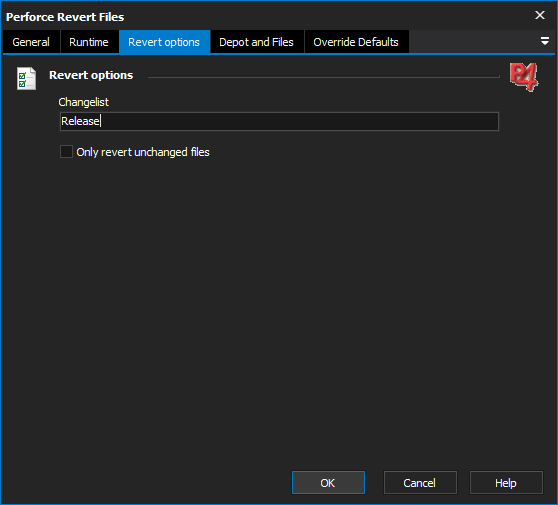Click the Changelist label text
Image resolution: width=558 pixels, height=505 pixels.
click(x=84, y=102)
